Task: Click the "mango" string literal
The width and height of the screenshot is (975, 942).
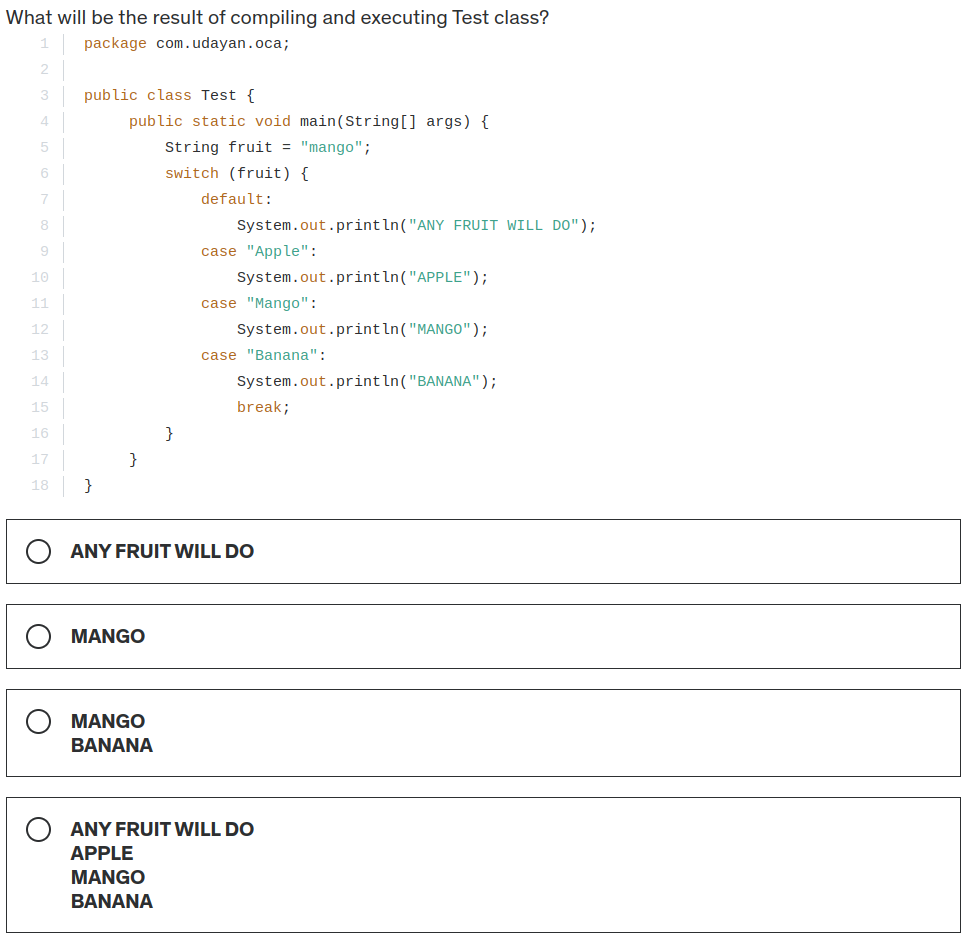Action: tap(331, 147)
